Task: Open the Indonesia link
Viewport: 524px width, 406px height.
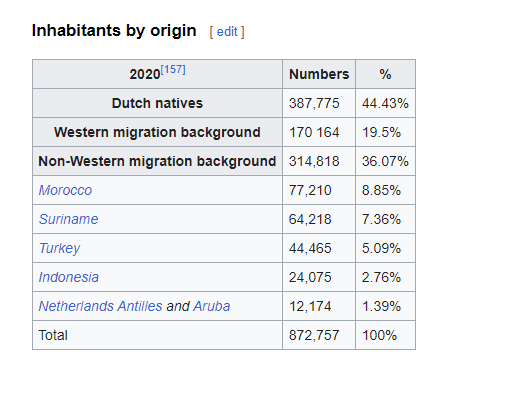Action: 69,277
